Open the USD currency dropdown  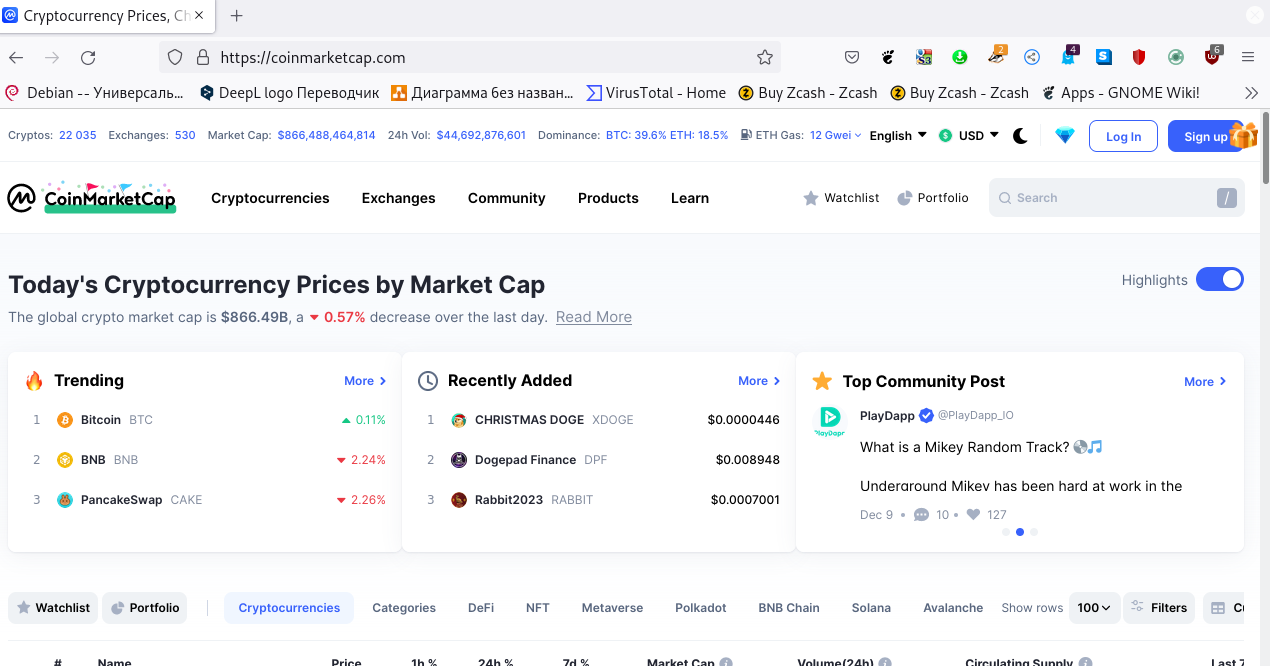969,136
